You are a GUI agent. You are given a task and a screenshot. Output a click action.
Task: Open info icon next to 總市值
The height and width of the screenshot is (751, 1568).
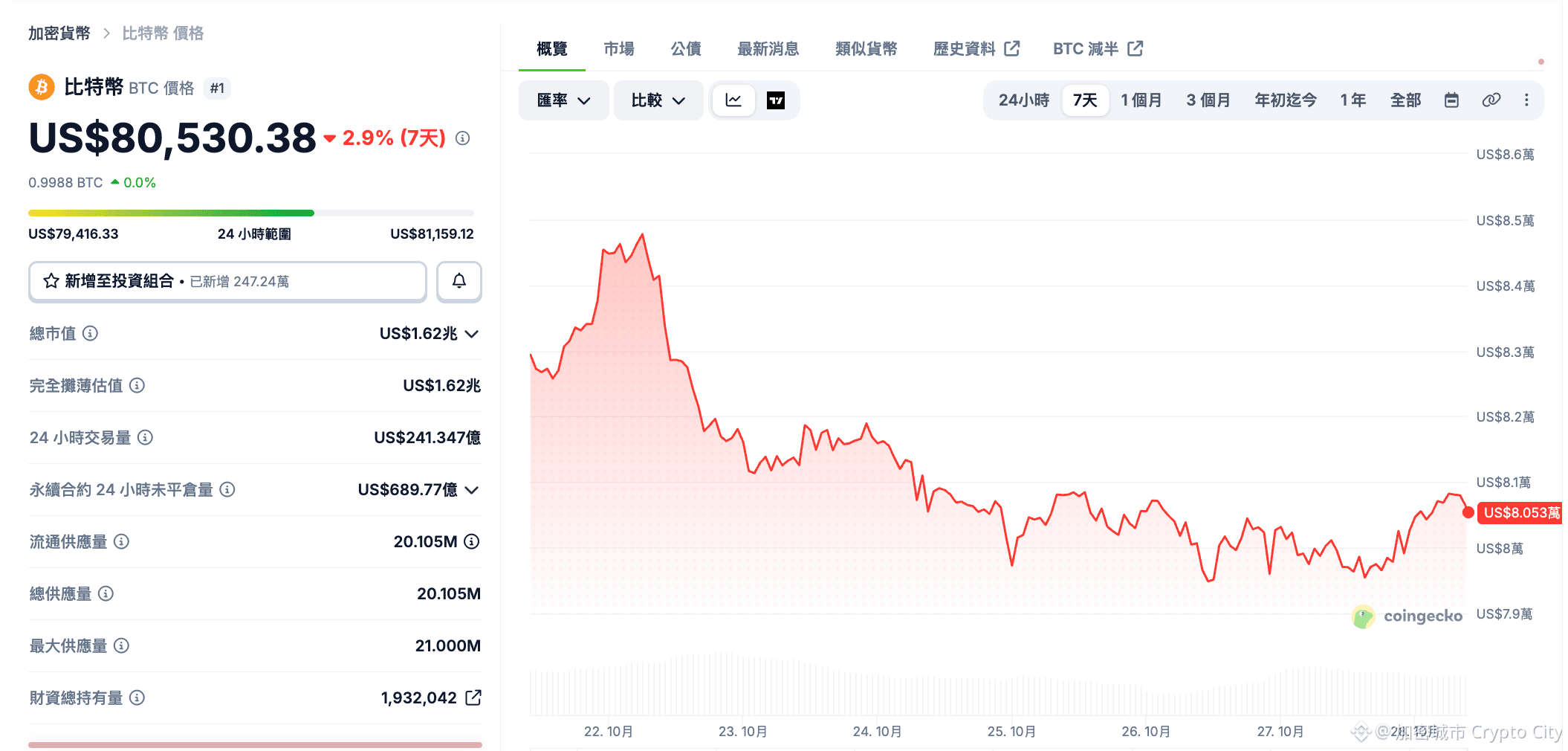90,333
